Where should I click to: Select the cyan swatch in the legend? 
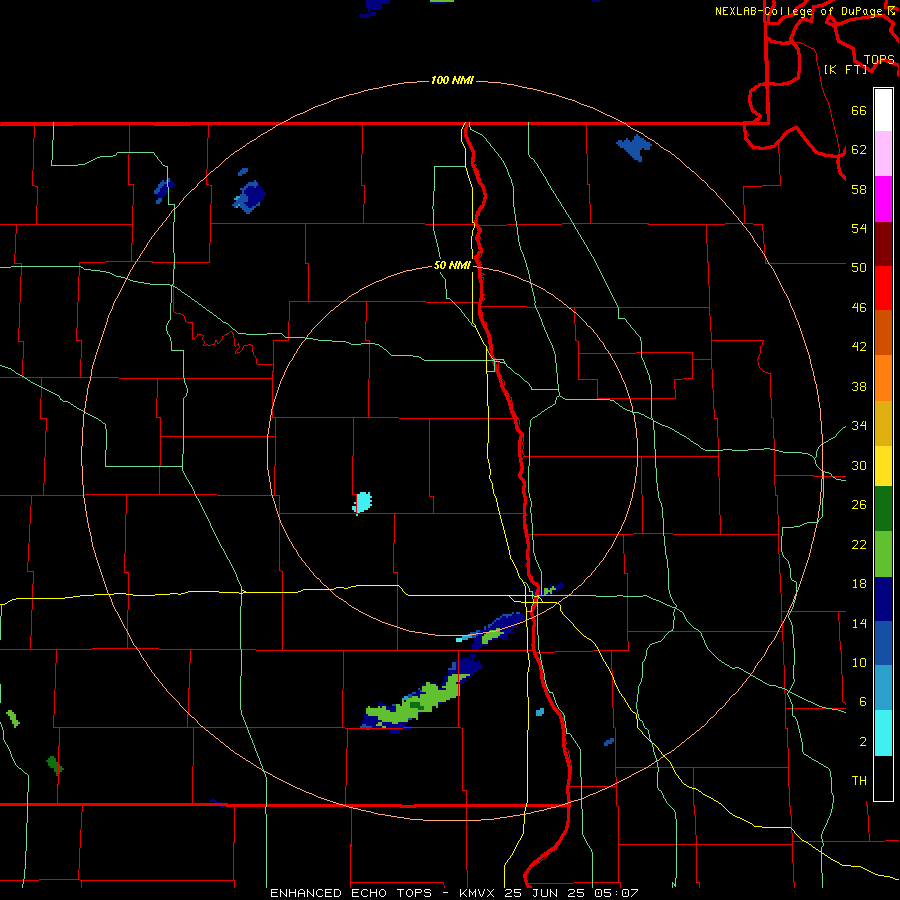[x=883, y=733]
